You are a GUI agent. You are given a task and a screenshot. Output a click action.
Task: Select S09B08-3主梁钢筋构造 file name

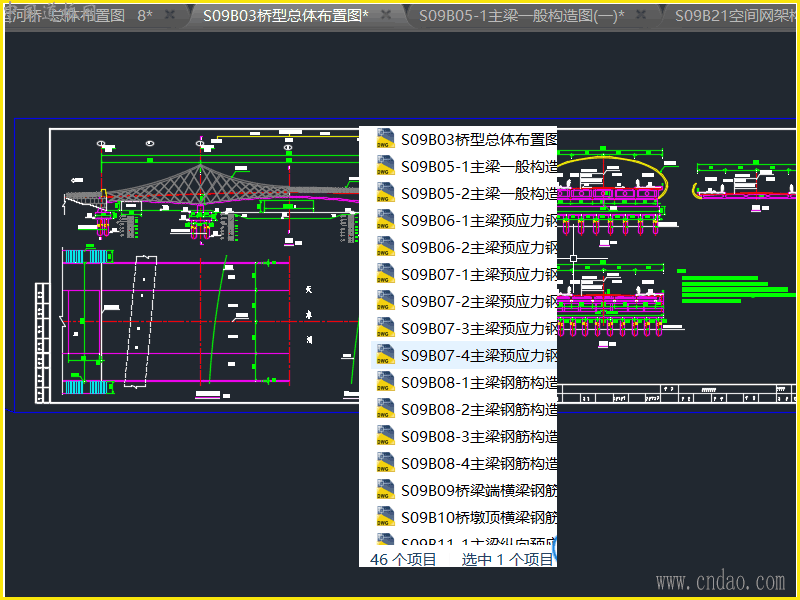pyautogui.click(x=478, y=436)
